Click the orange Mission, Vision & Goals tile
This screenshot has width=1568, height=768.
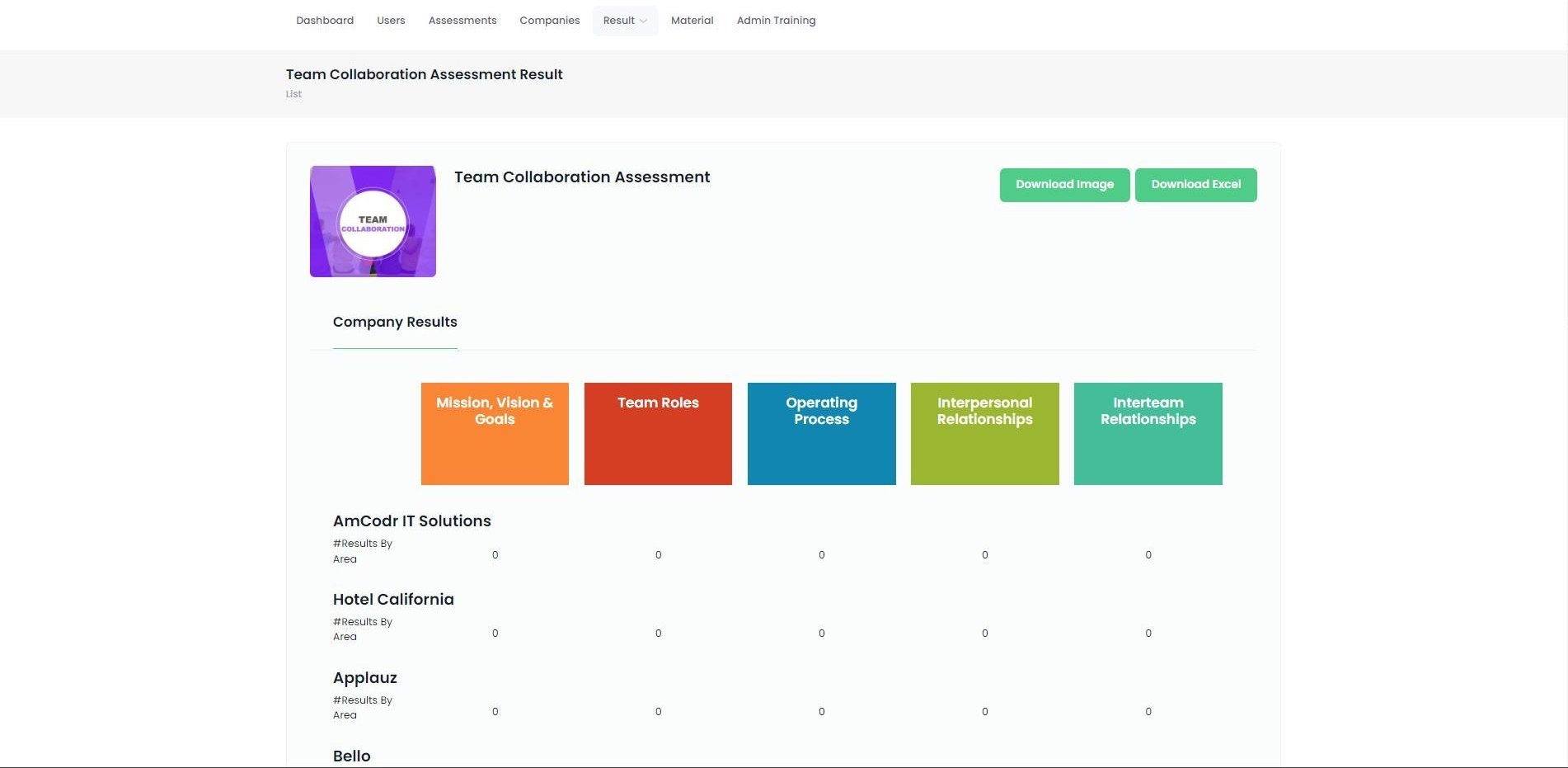pos(495,434)
